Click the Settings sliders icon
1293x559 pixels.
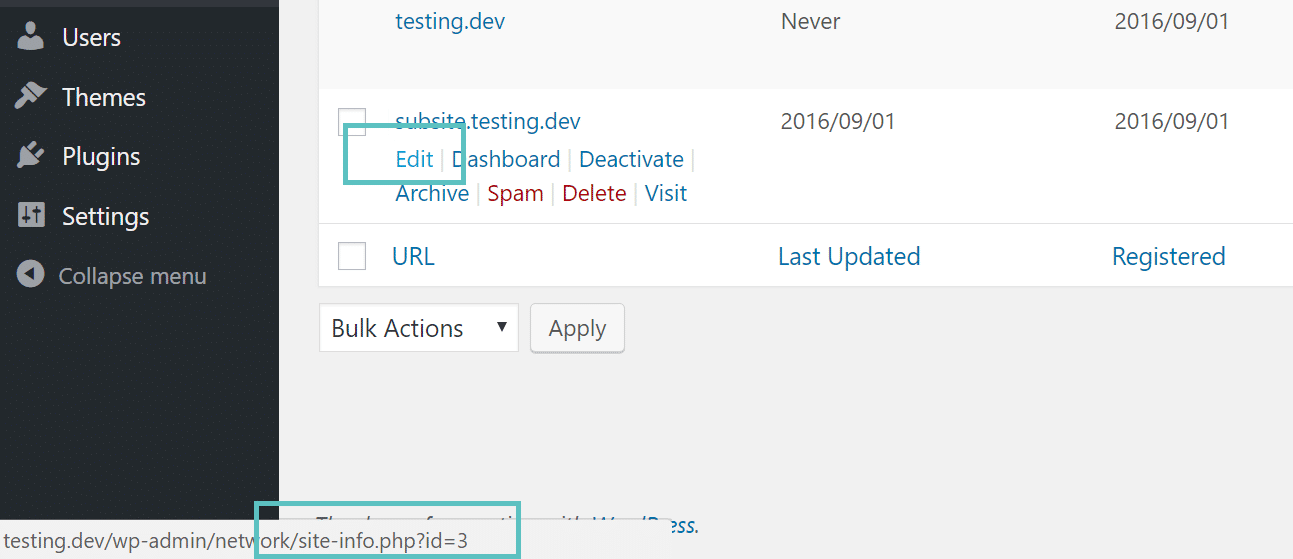tap(31, 216)
